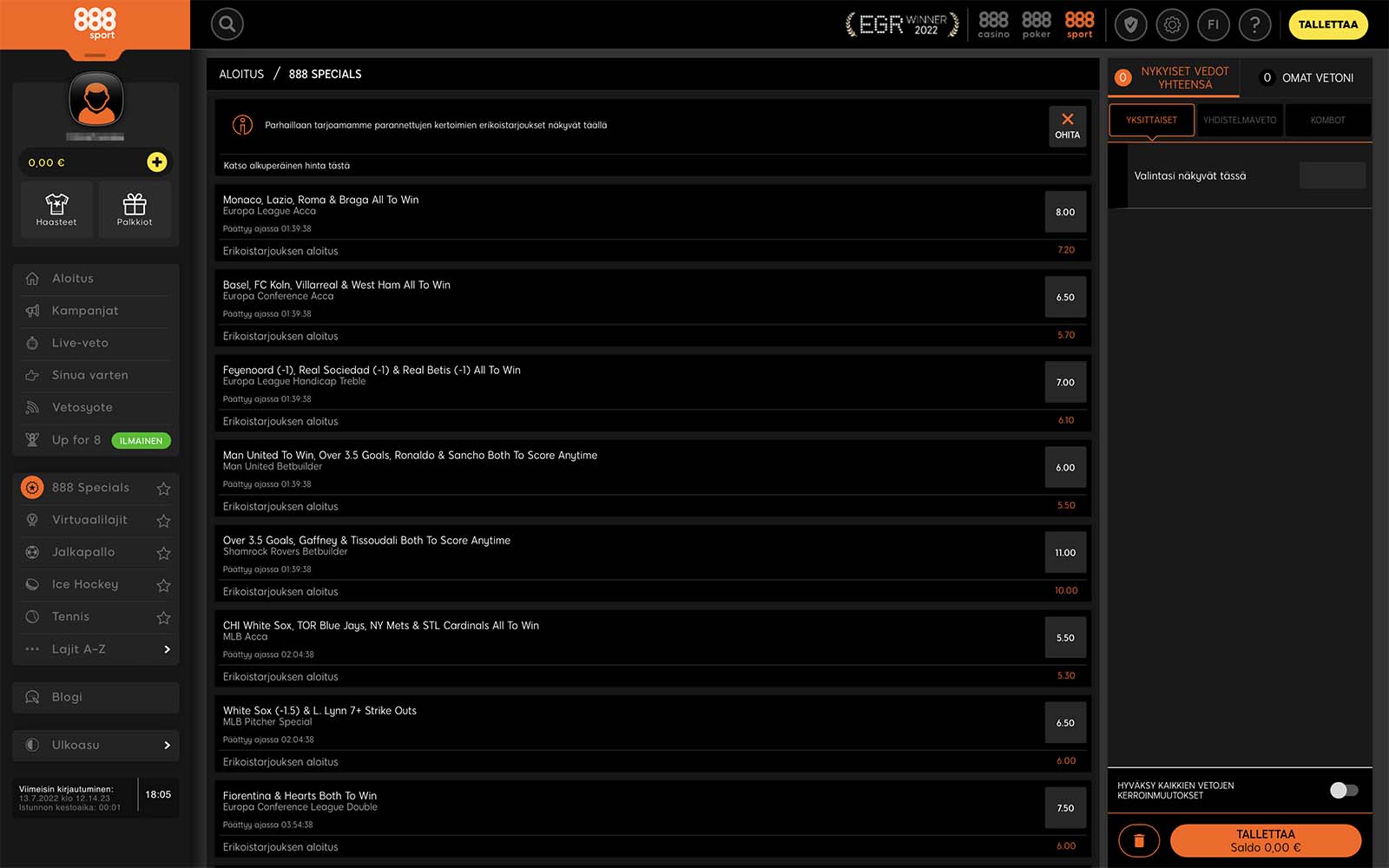This screenshot has width=1389, height=868.
Task: Select 6.50 odds for Basel, FC Koln acca
Action: coord(1065,297)
